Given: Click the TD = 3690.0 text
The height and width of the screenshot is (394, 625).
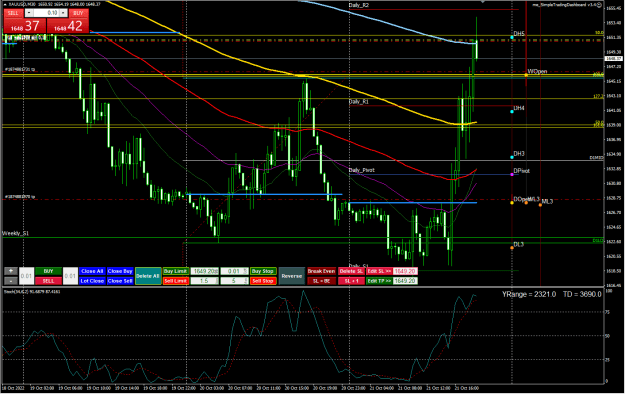Looking at the screenshot, I should tap(582, 294).
